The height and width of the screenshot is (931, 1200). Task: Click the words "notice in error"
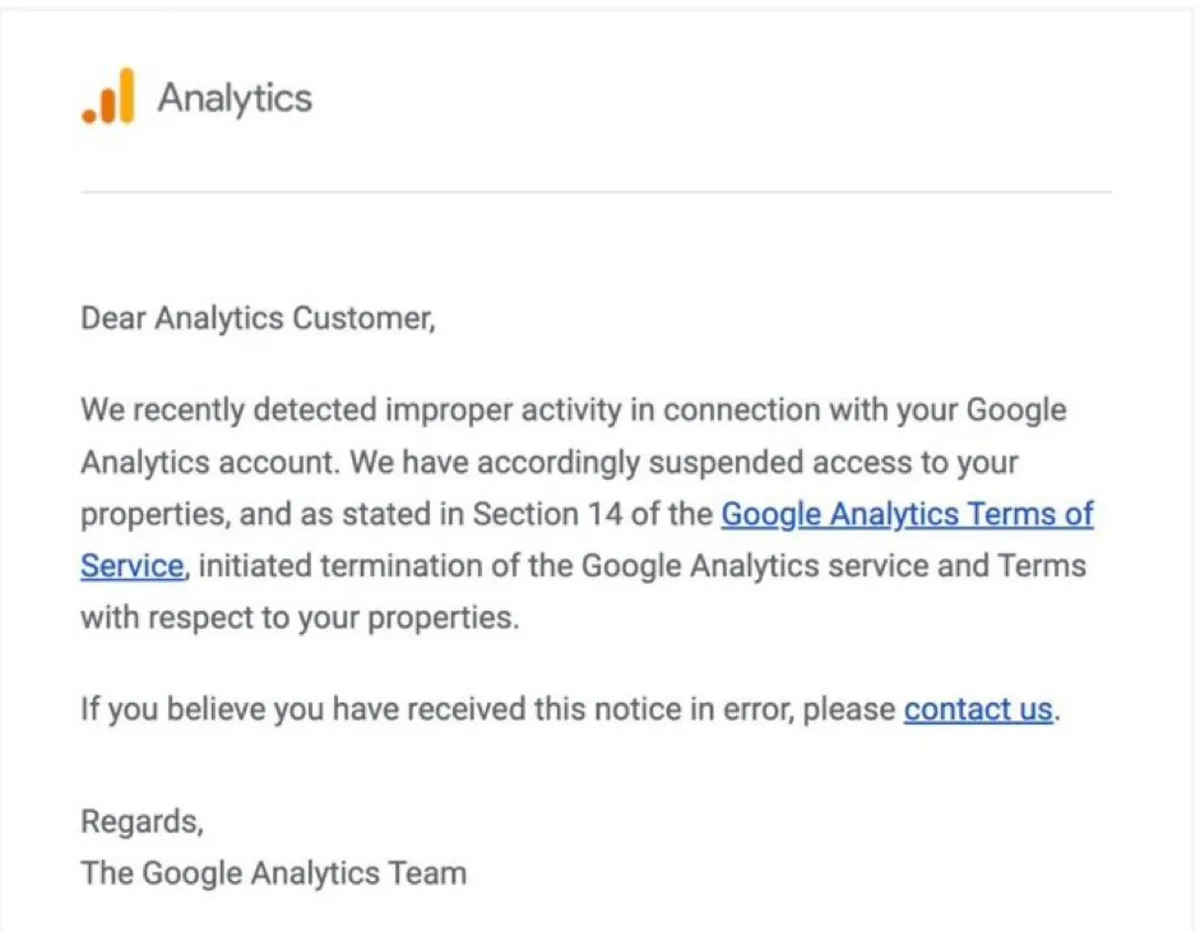(x=694, y=709)
